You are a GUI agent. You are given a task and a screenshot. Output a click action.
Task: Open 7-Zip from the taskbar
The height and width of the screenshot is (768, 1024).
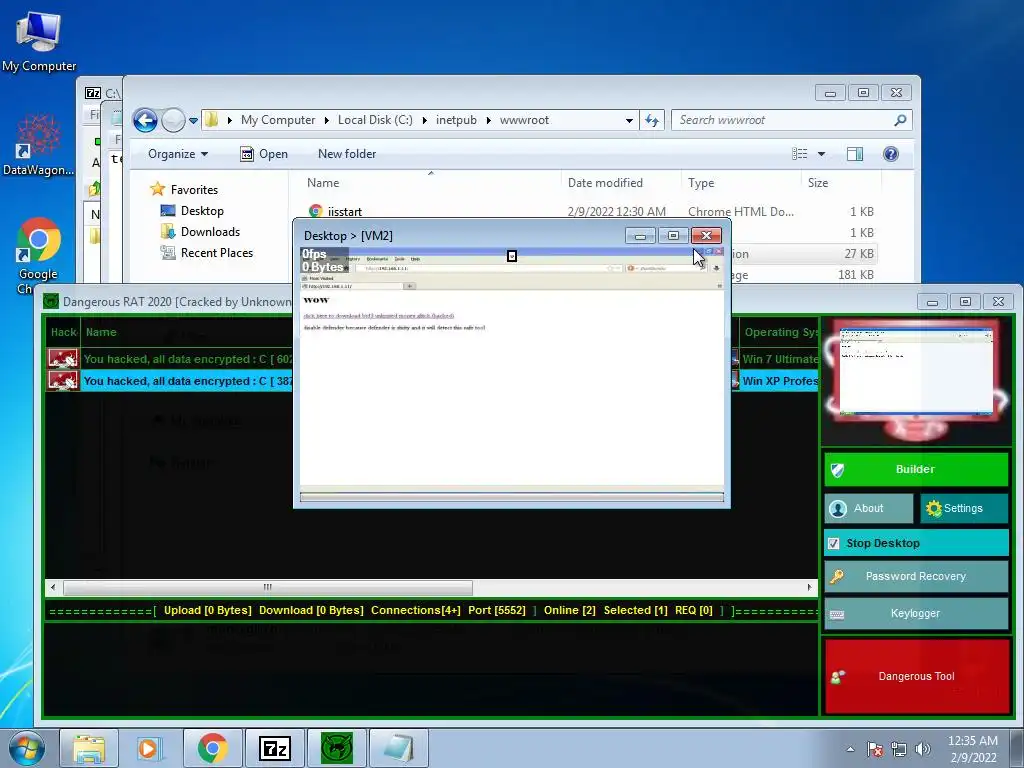(274, 748)
